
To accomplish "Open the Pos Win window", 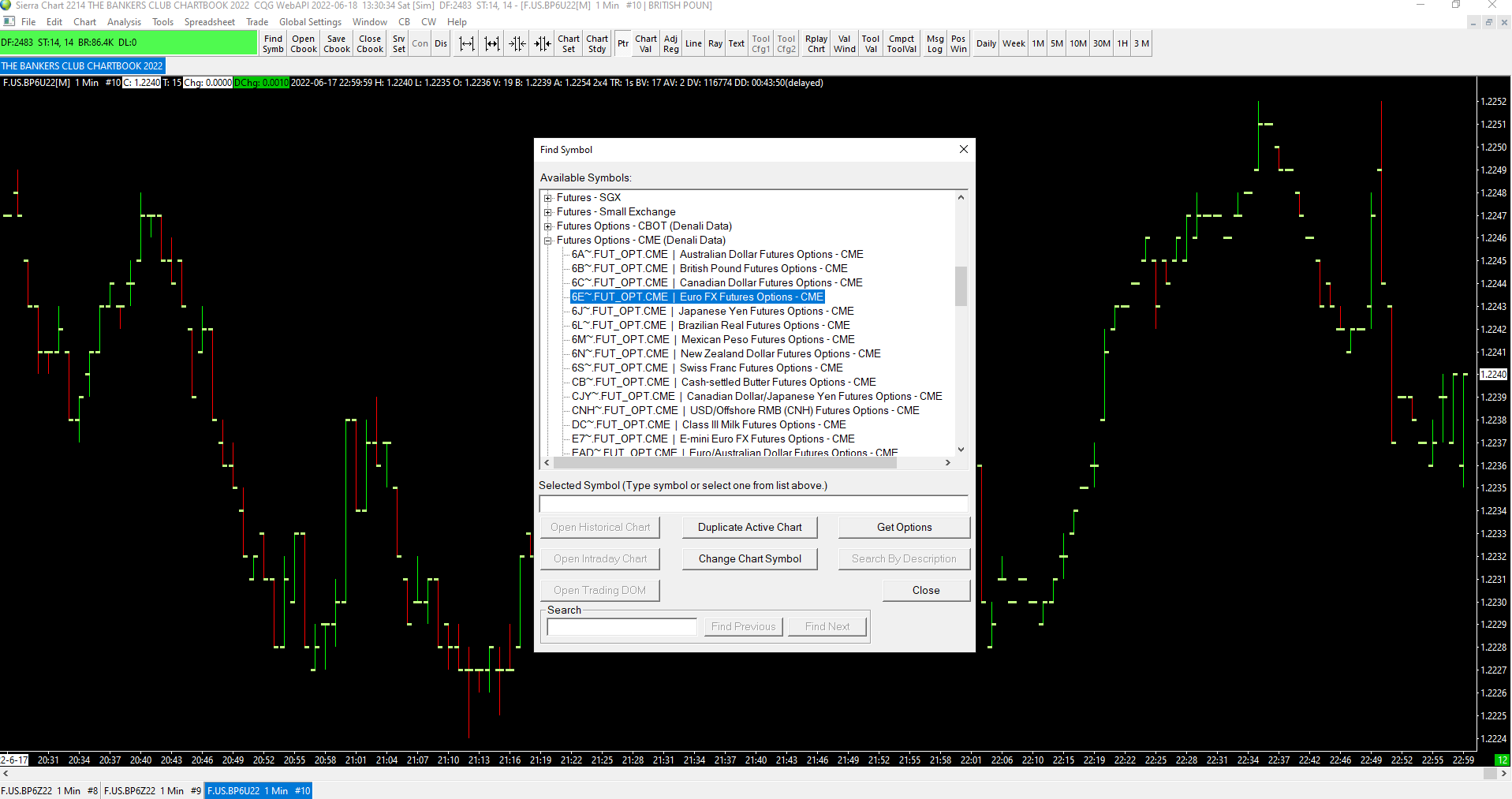I will (958, 43).
